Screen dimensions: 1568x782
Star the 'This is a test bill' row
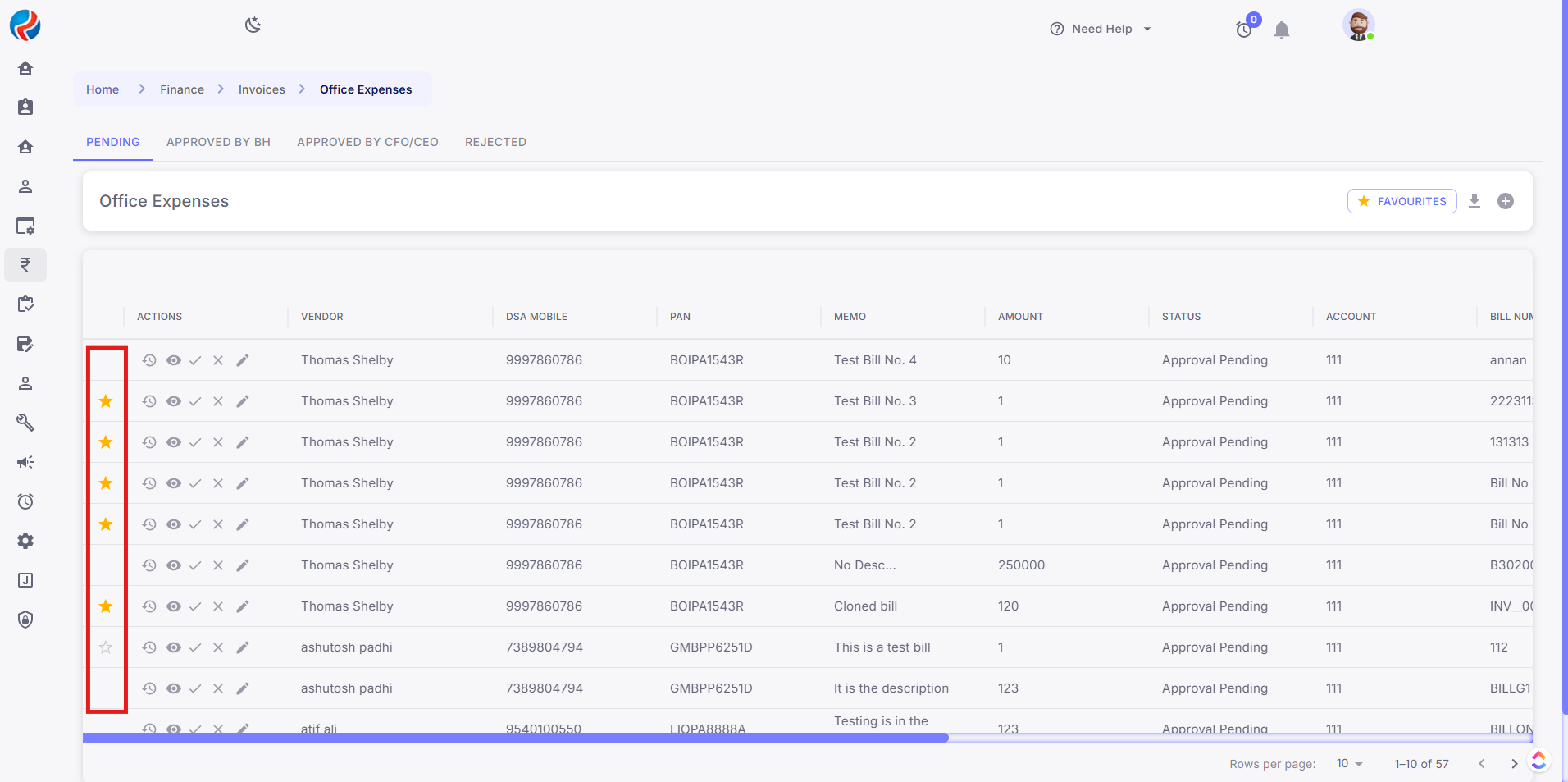(x=106, y=647)
